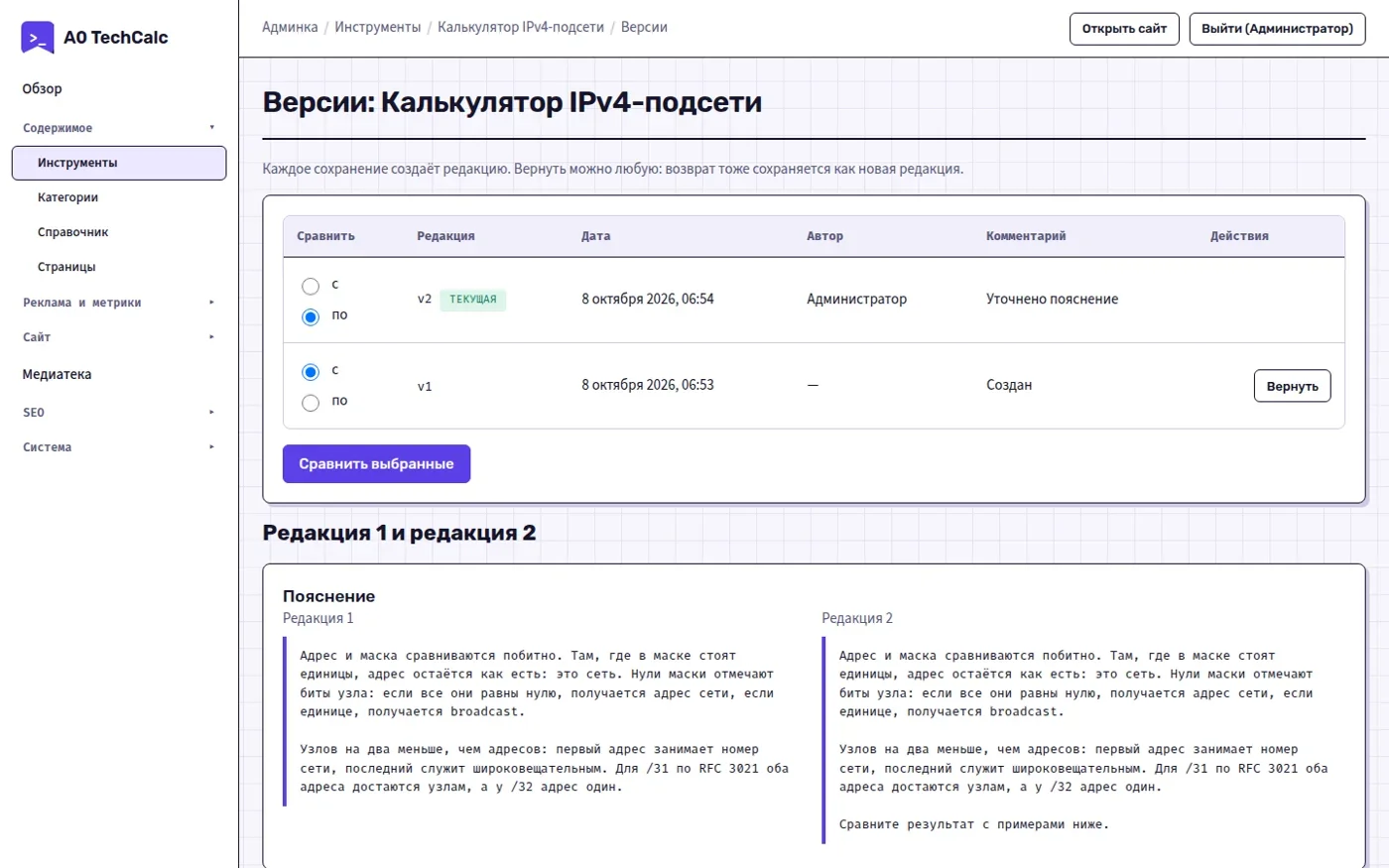Click the A0 TechCalc brand name
Screen dimensions: 1389x868
point(116,38)
